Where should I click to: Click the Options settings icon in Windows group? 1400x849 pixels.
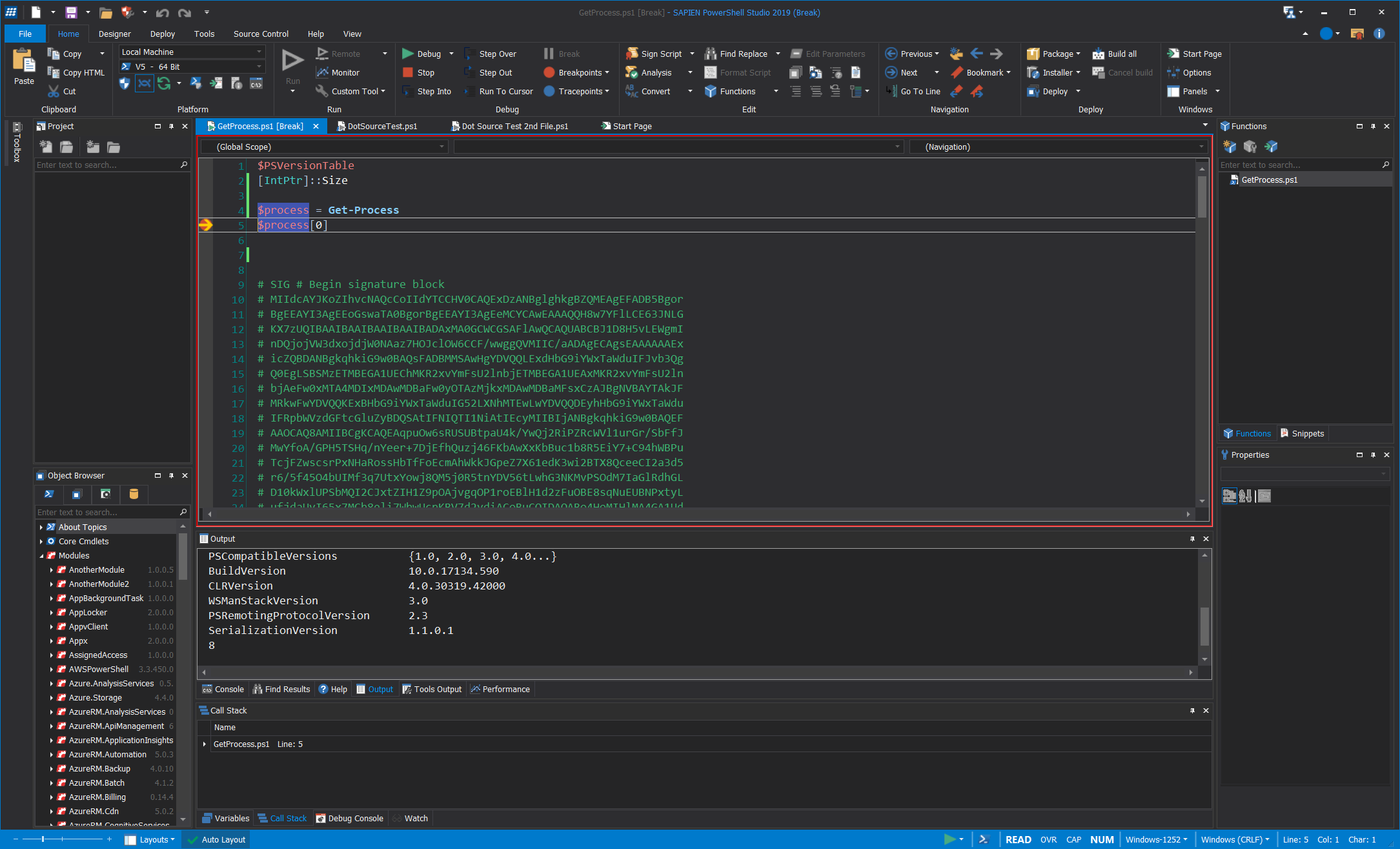[1173, 72]
